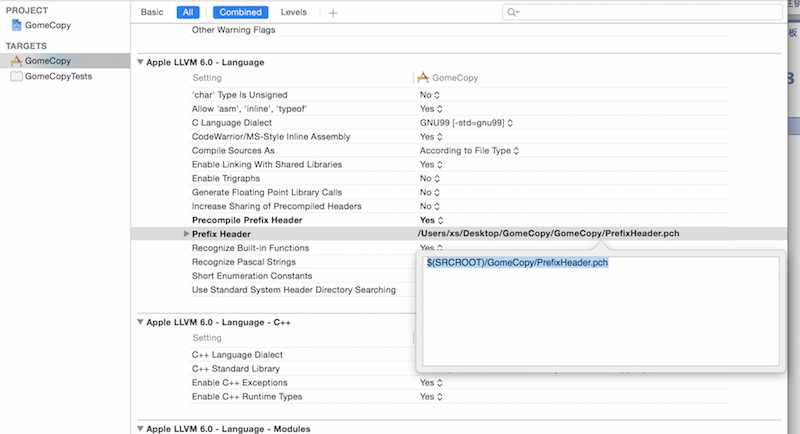The height and width of the screenshot is (434, 800).
Task: Open Enable C++ Runtime Types value popup
Action: [431, 396]
